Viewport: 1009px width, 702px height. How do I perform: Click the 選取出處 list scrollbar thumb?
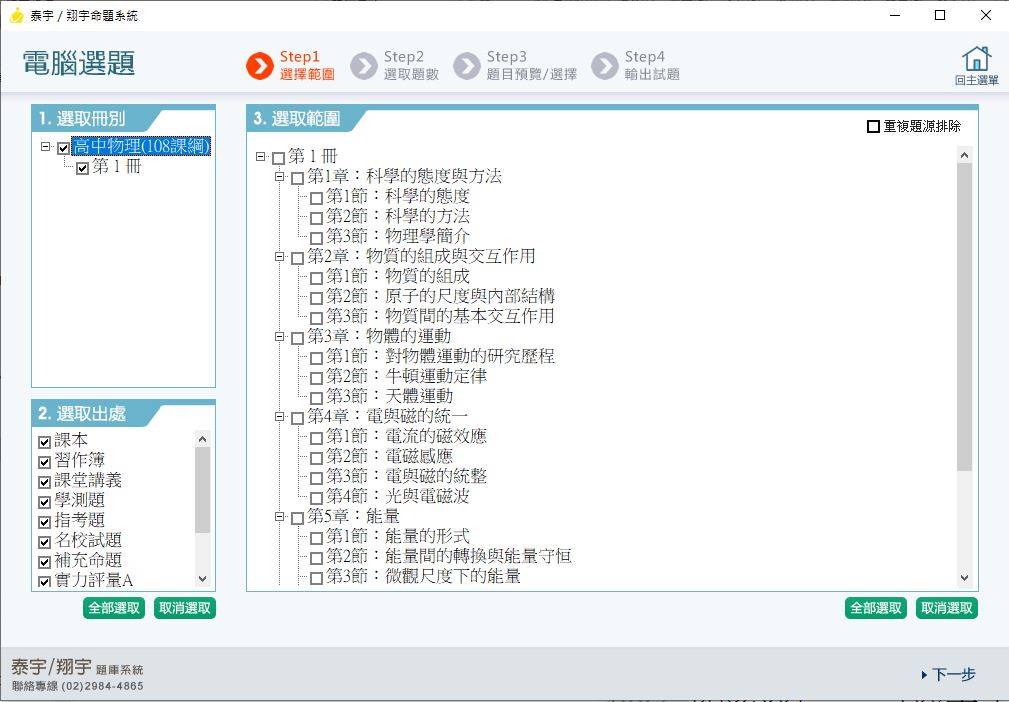coord(203,490)
